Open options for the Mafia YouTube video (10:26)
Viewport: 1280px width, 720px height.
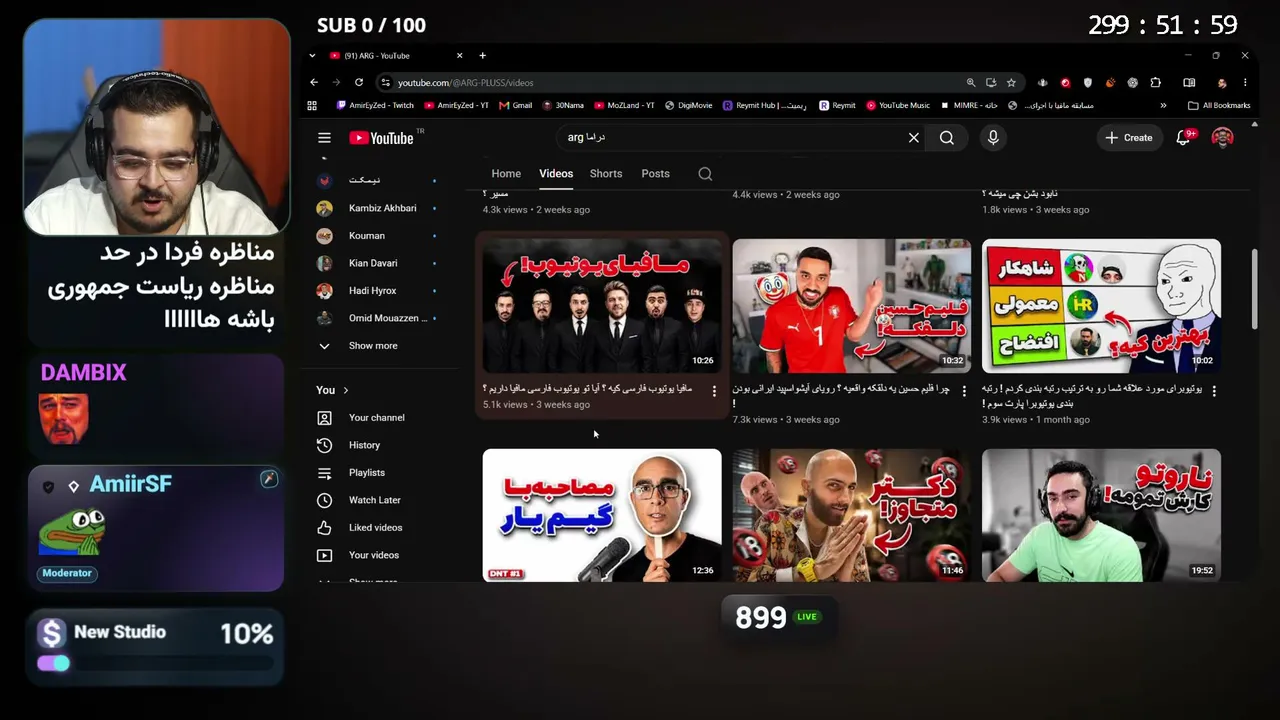point(714,391)
